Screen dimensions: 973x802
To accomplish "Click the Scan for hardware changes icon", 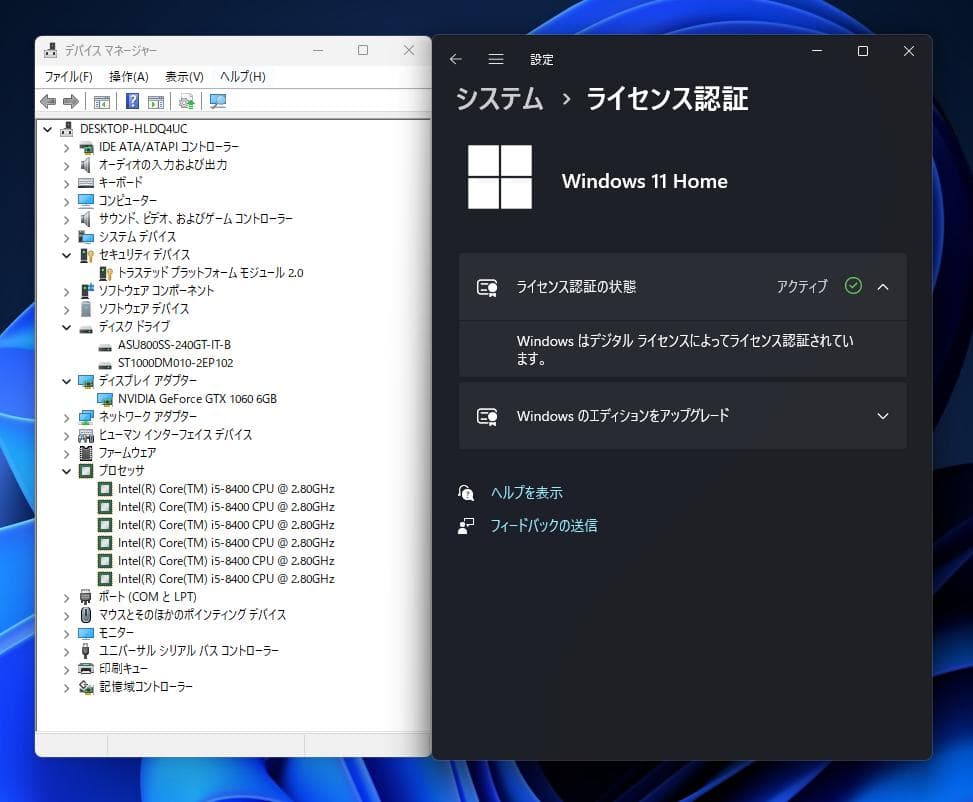I will click(186, 100).
